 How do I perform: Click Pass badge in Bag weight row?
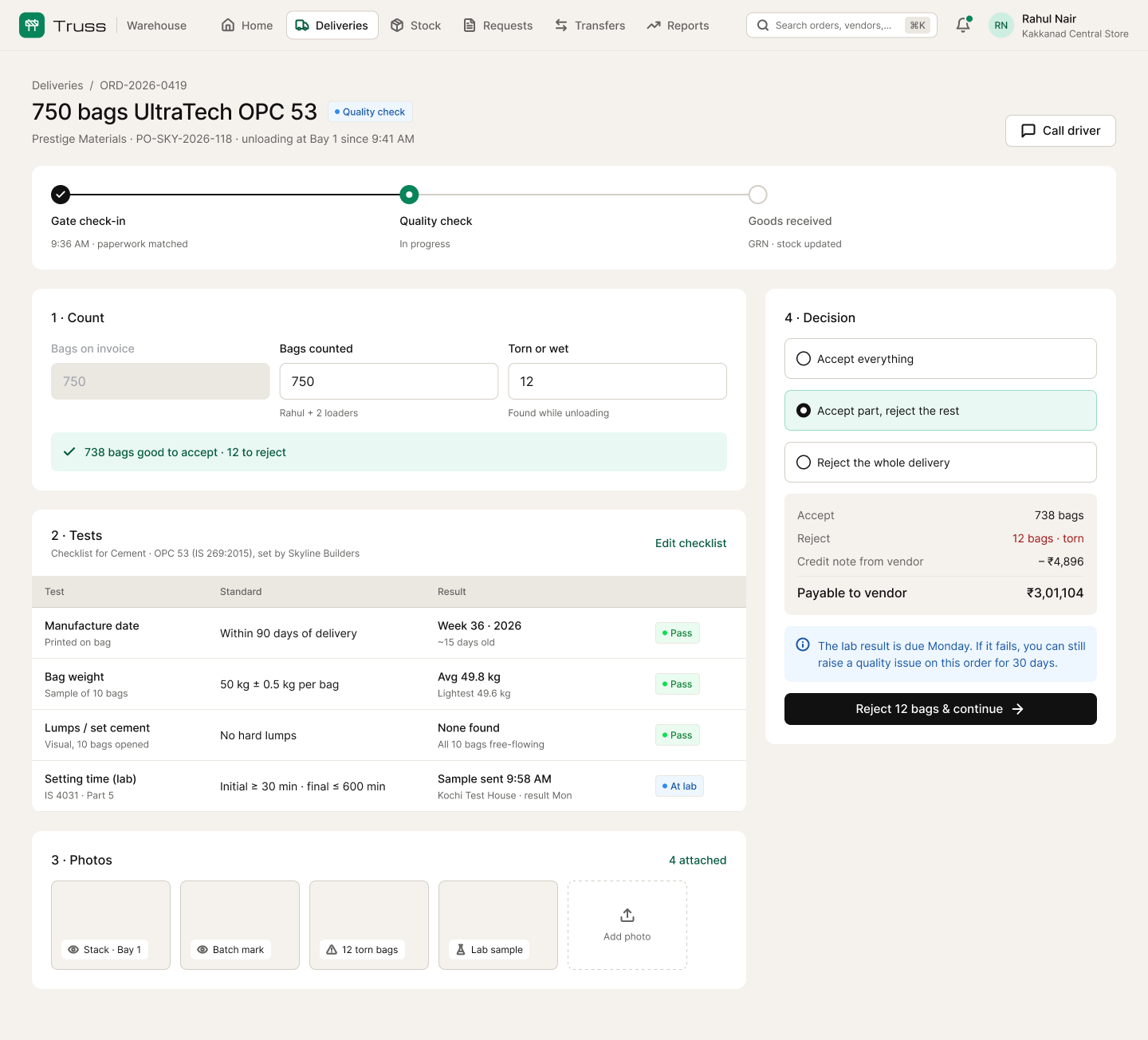point(677,684)
